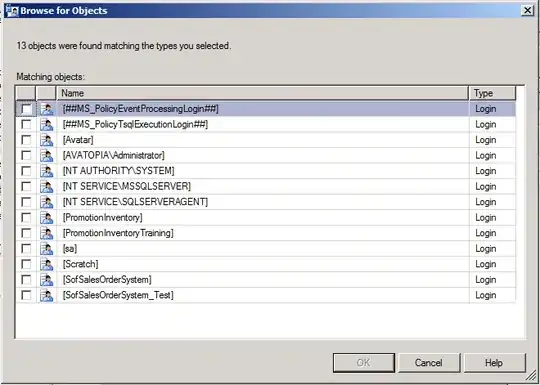Viewport: 540px width, 385px height.
Task: Select the [NT SERVICE\MSSQLSERVER] checkbox
Action: click(26, 186)
